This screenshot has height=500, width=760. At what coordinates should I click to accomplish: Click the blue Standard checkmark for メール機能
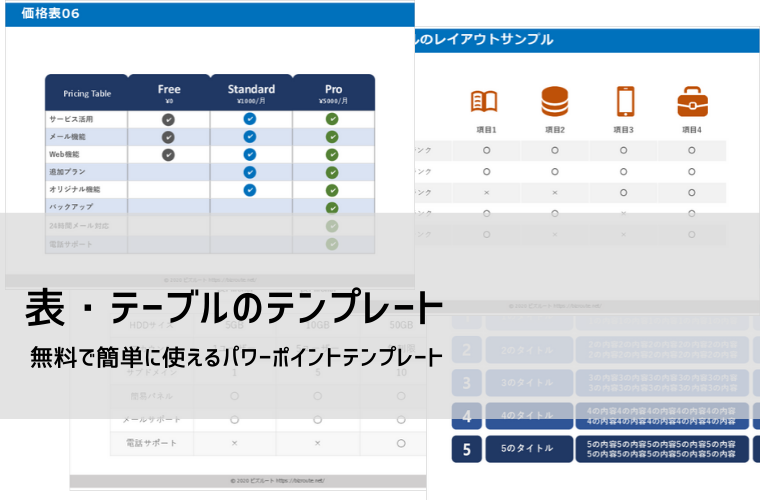[250, 137]
